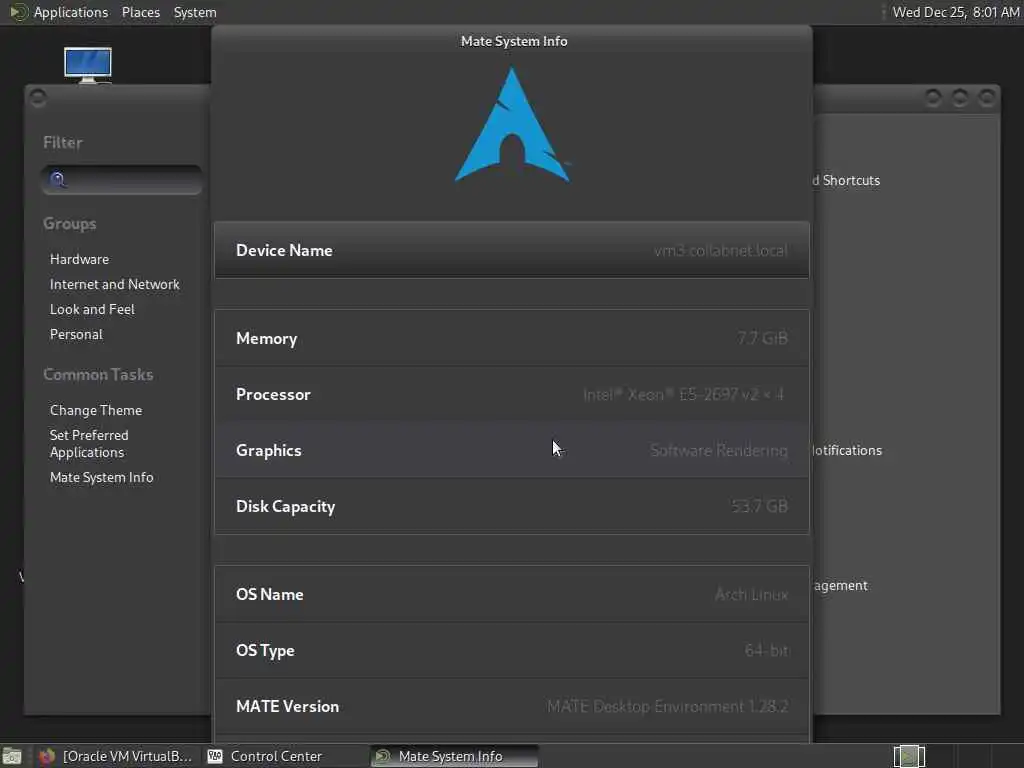Screen dimensions: 1024x768
Task: Click the Device Name row
Action: (x=512, y=250)
